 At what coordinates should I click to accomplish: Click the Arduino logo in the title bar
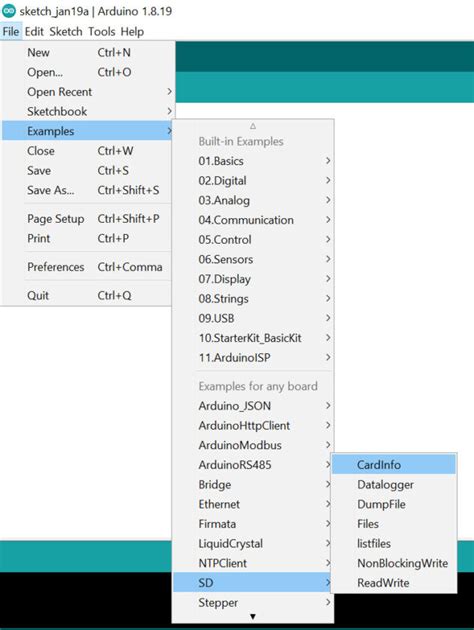9,11
